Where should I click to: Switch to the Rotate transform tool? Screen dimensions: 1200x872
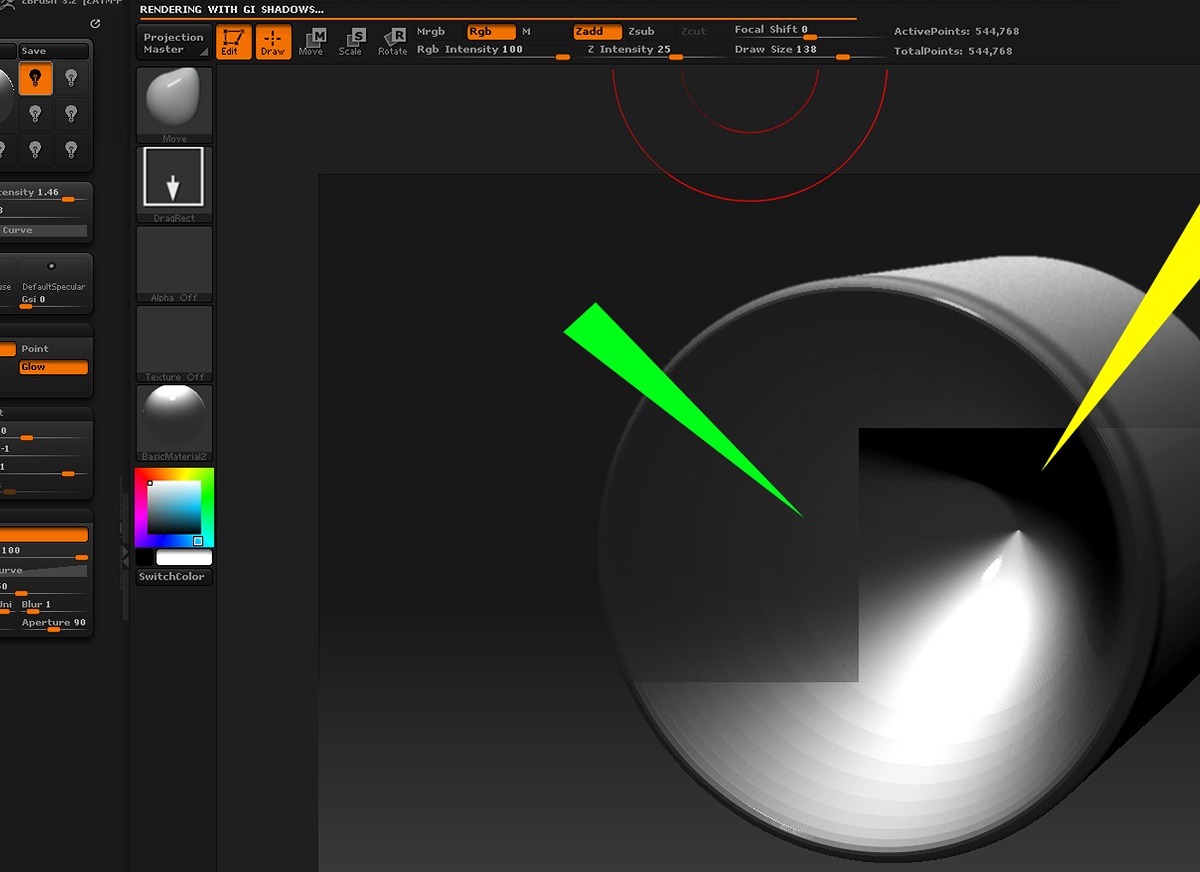pos(392,42)
